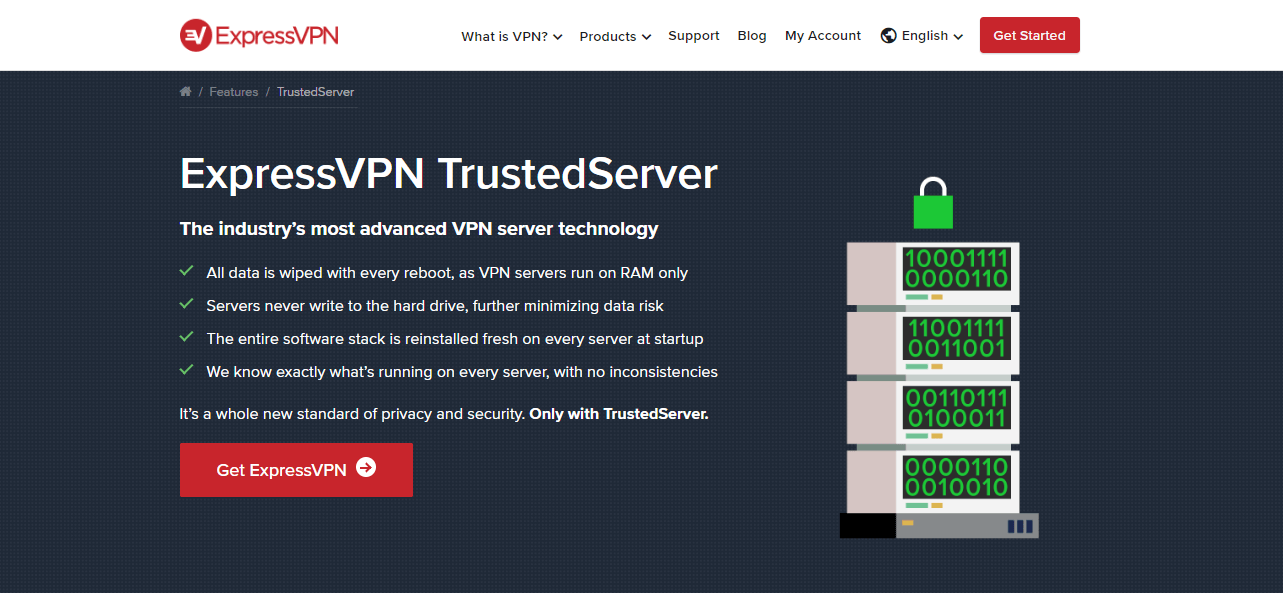The height and width of the screenshot is (593, 1283).
Task: Click the 'entire software stack is reinstalled' text
Action: click(x=455, y=339)
